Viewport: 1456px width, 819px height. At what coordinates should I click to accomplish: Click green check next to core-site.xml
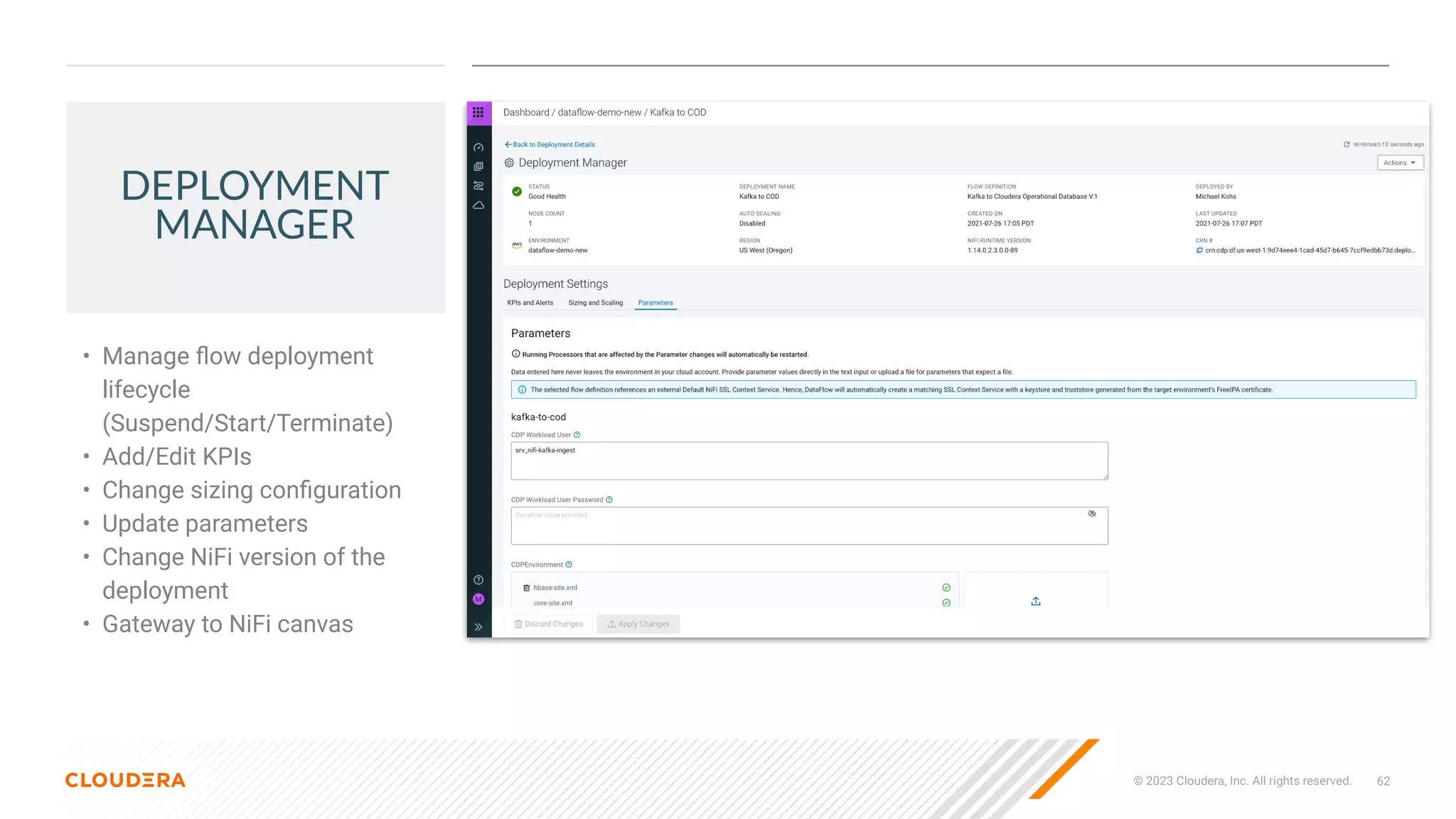click(x=946, y=603)
